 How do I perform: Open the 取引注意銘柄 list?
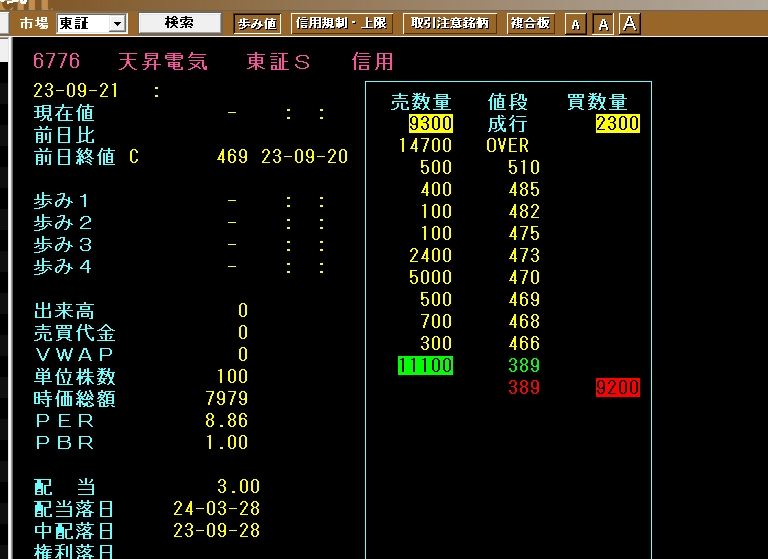tap(449, 23)
